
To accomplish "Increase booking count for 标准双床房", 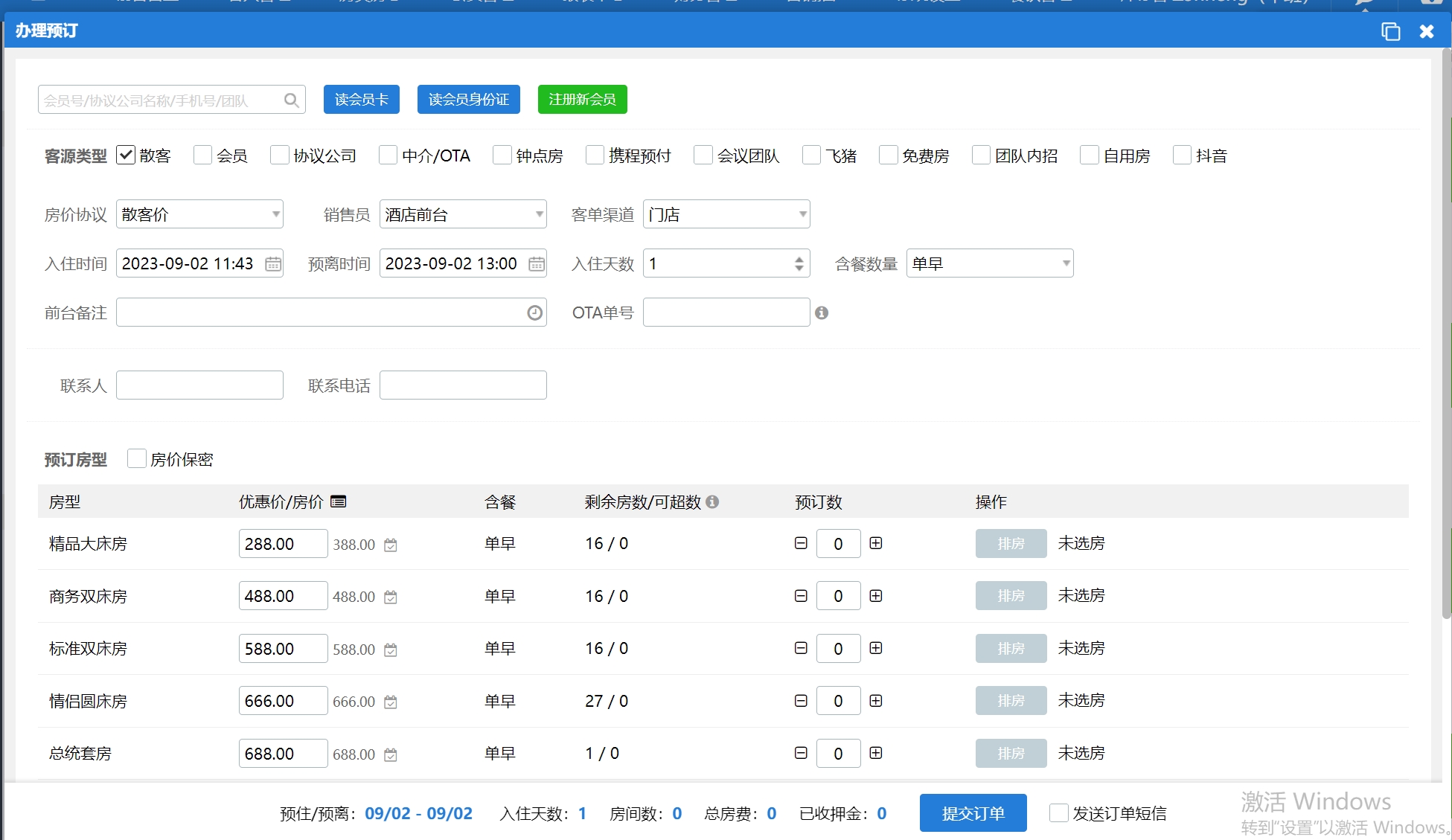I will 876,648.
